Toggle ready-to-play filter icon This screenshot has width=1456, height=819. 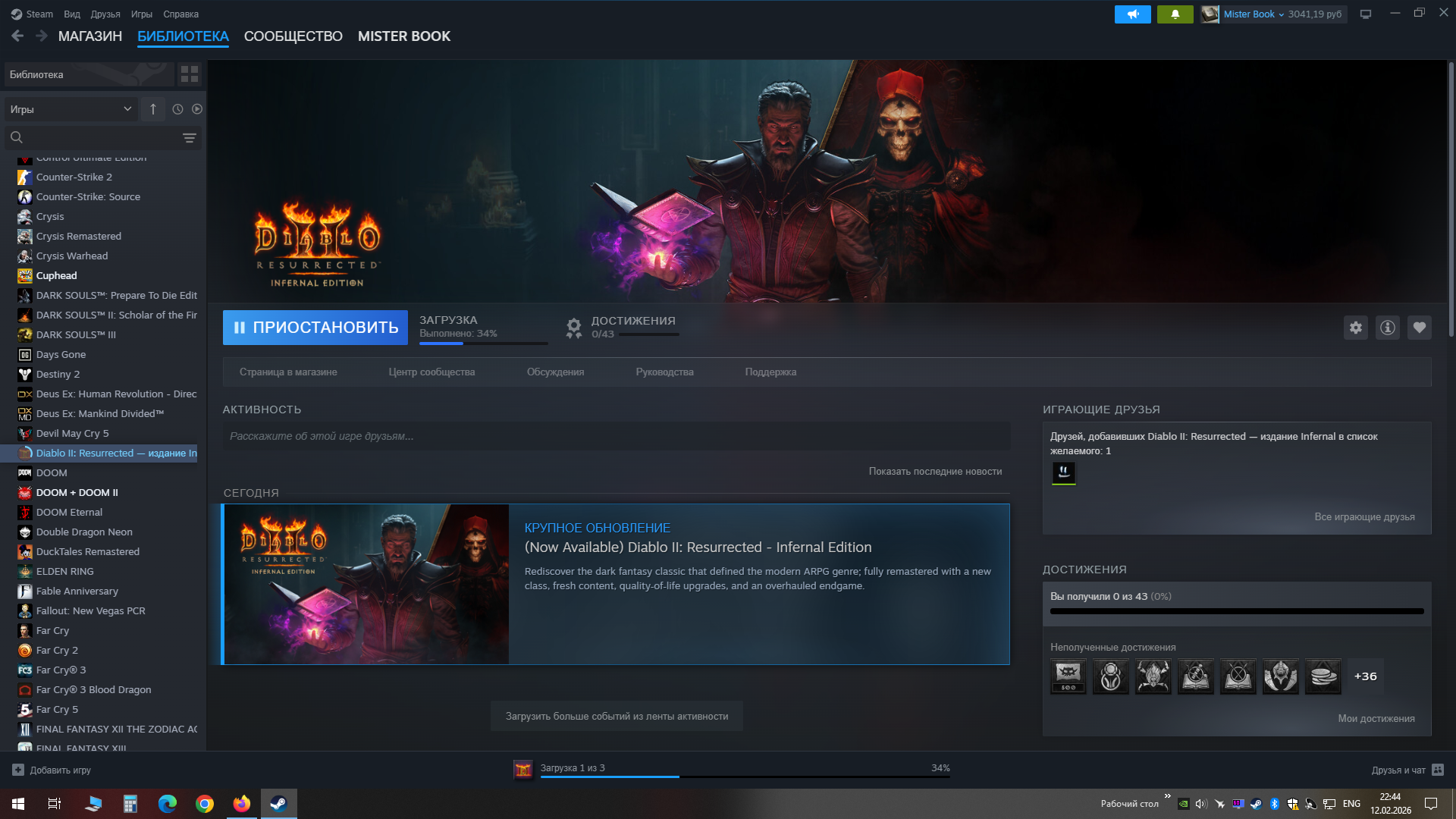pyautogui.click(x=197, y=109)
